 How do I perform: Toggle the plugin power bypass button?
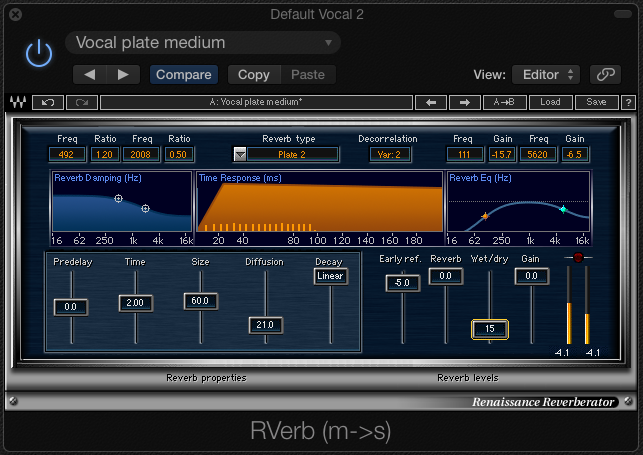pos(39,53)
